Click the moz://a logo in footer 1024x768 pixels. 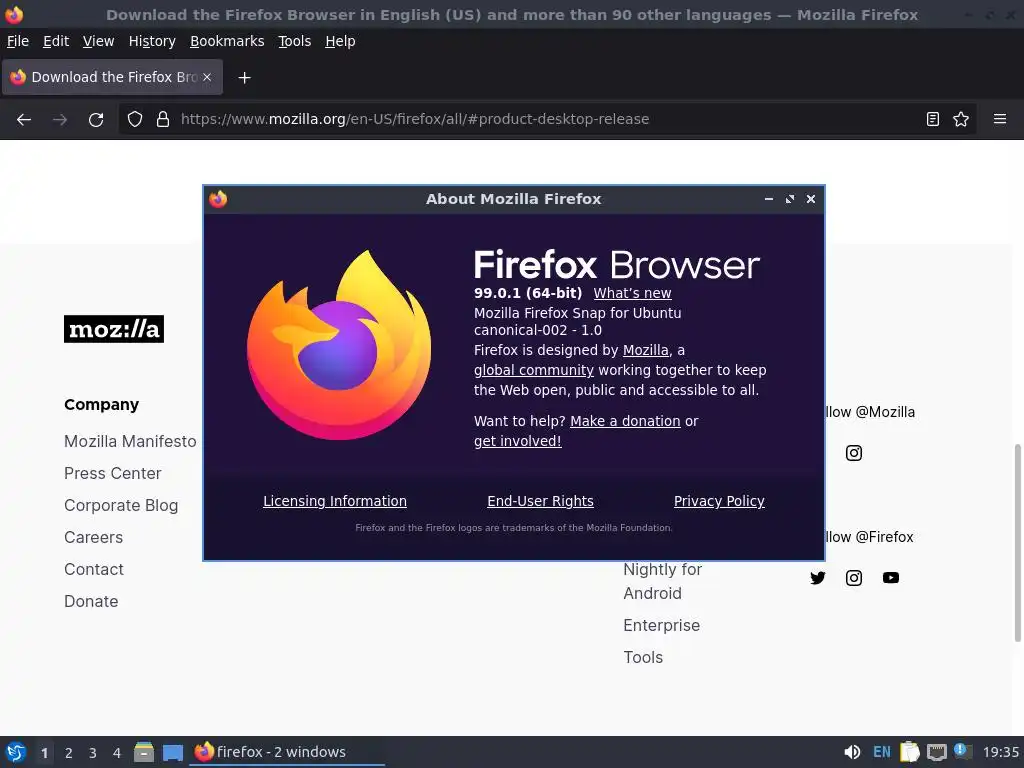[114, 329]
